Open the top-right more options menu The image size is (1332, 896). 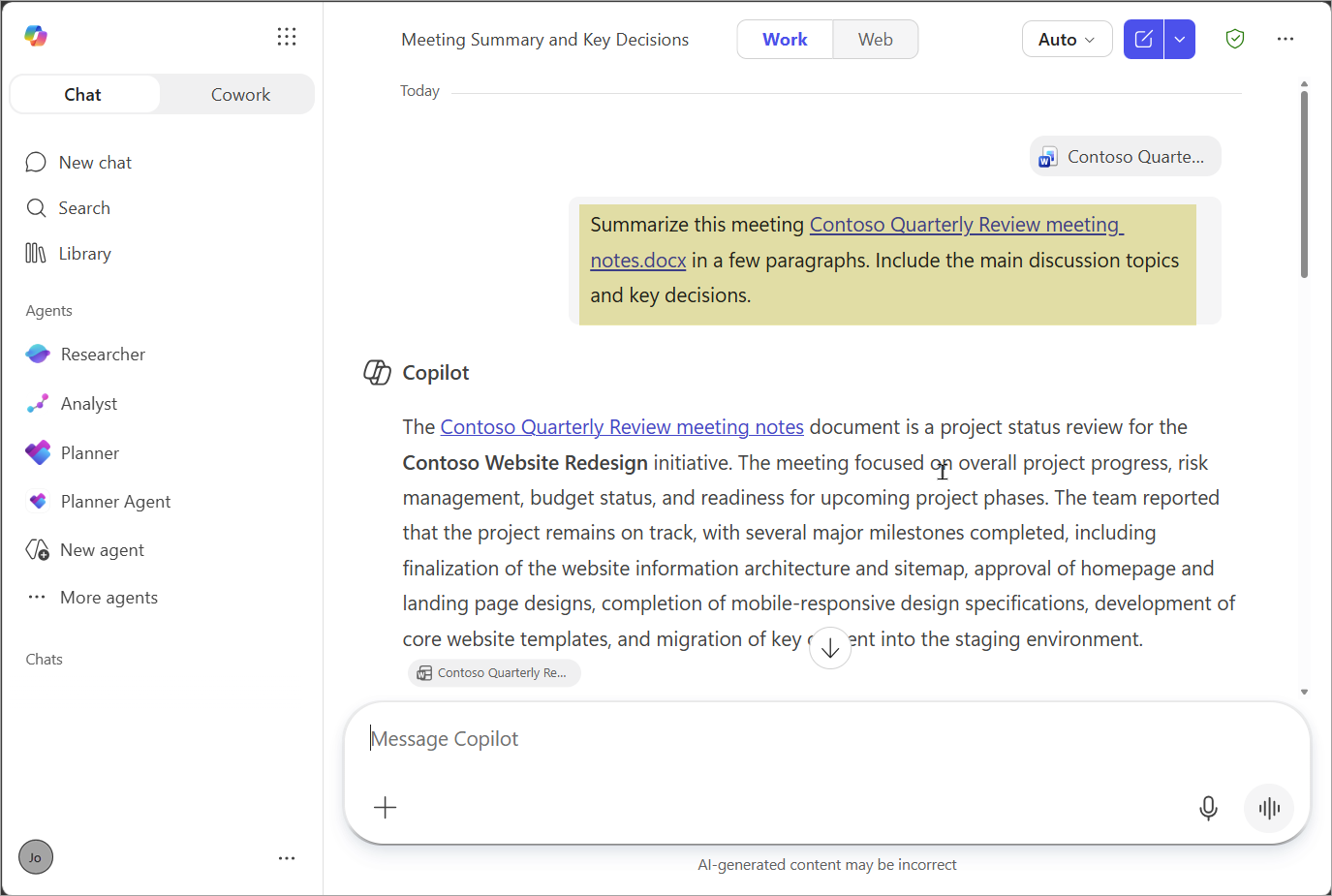pos(1286,39)
